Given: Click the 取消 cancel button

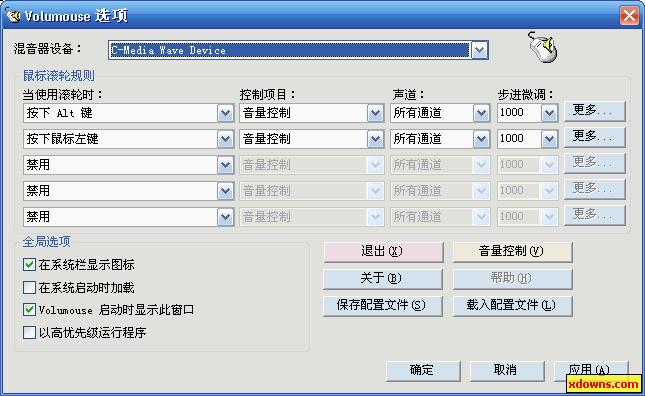Looking at the screenshot, I should point(507,371).
